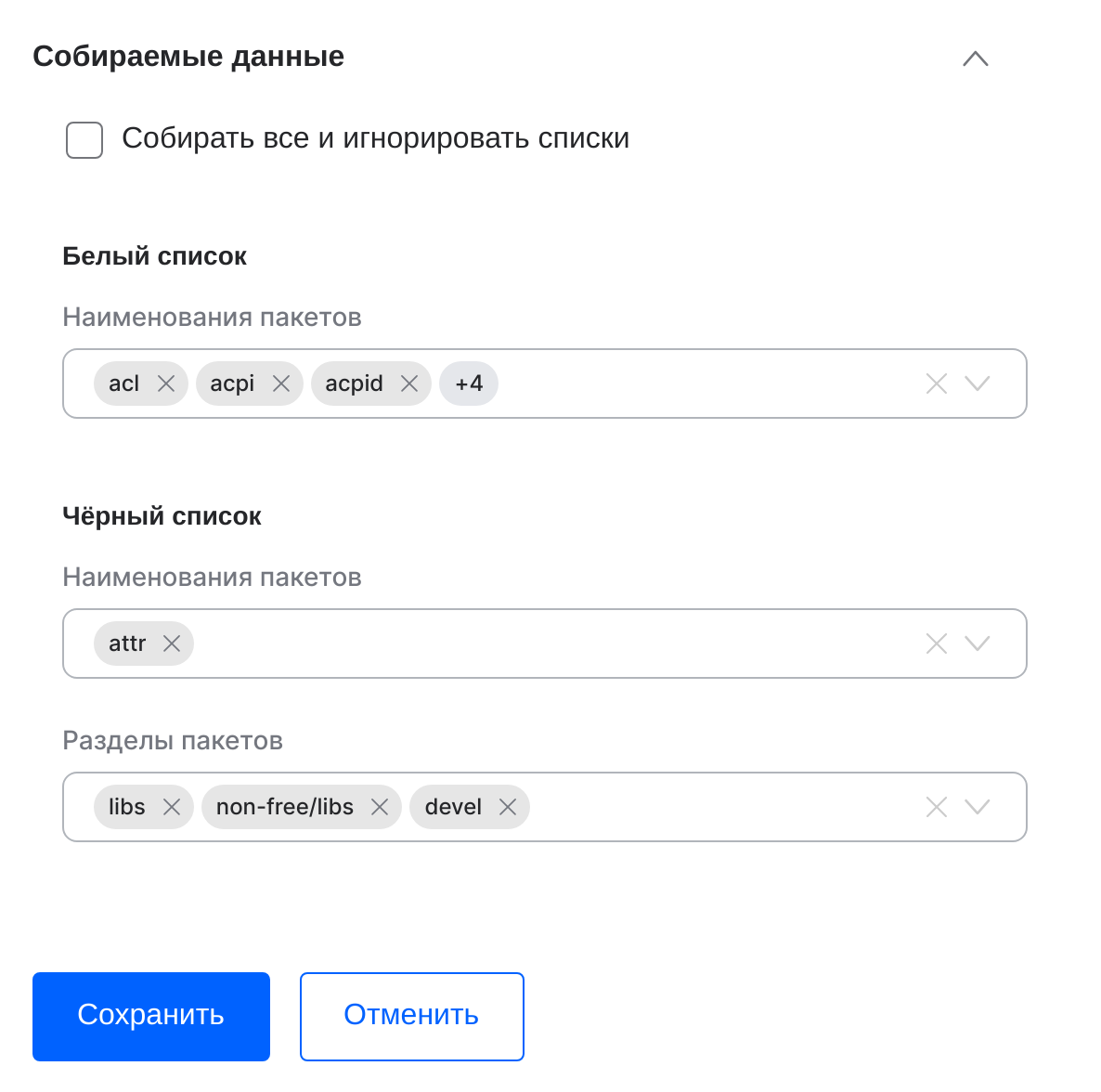
Task: Click the 'Сохранить' button
Action: pos(151,1016)
